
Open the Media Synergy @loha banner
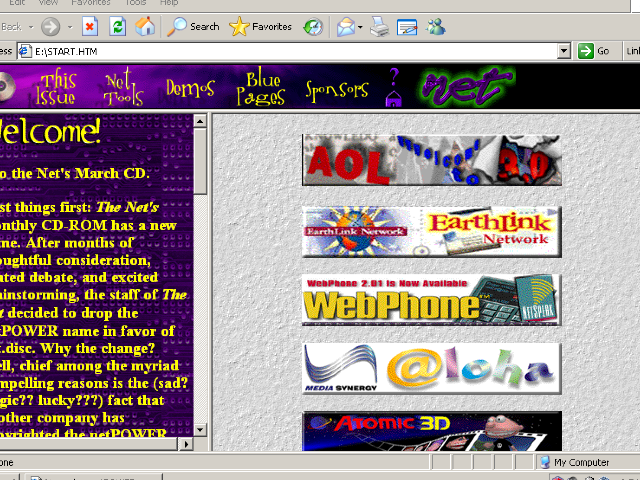click(x=432, y=369)
